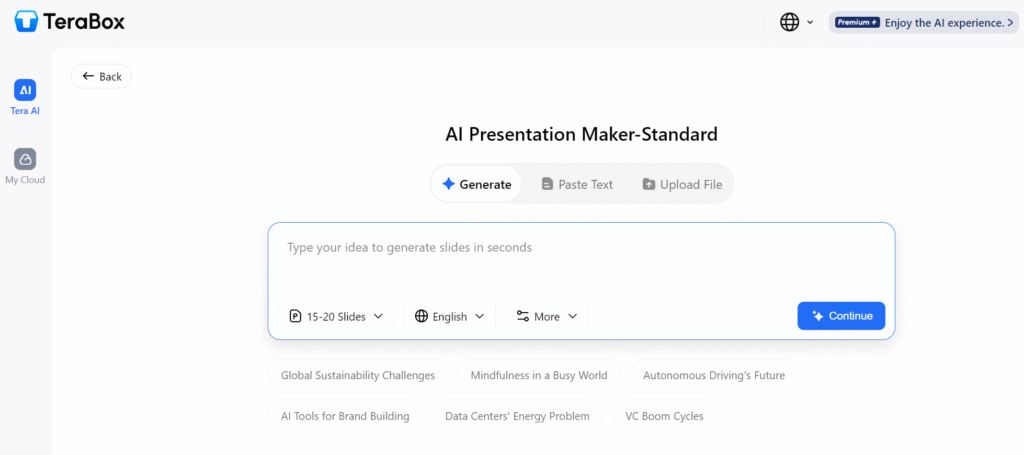Open the 15-20 Slides dropdown
1024x455 pixels.
336,316
